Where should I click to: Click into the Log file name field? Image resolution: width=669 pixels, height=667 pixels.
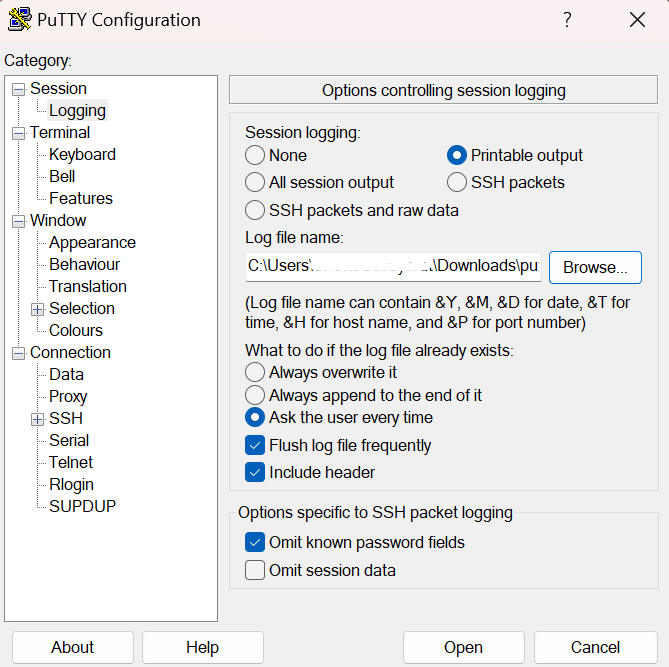tap(393, 267)
